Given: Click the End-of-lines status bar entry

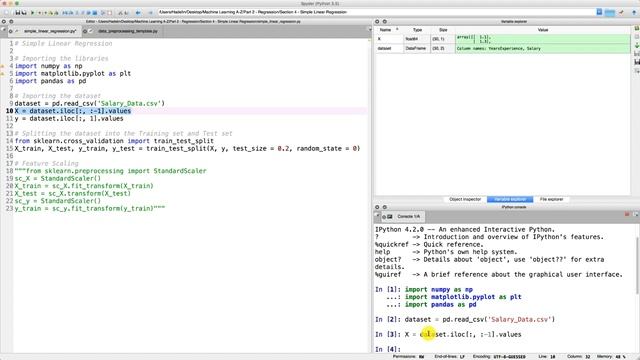Looking at the screenshot, I should click(449, 357).
